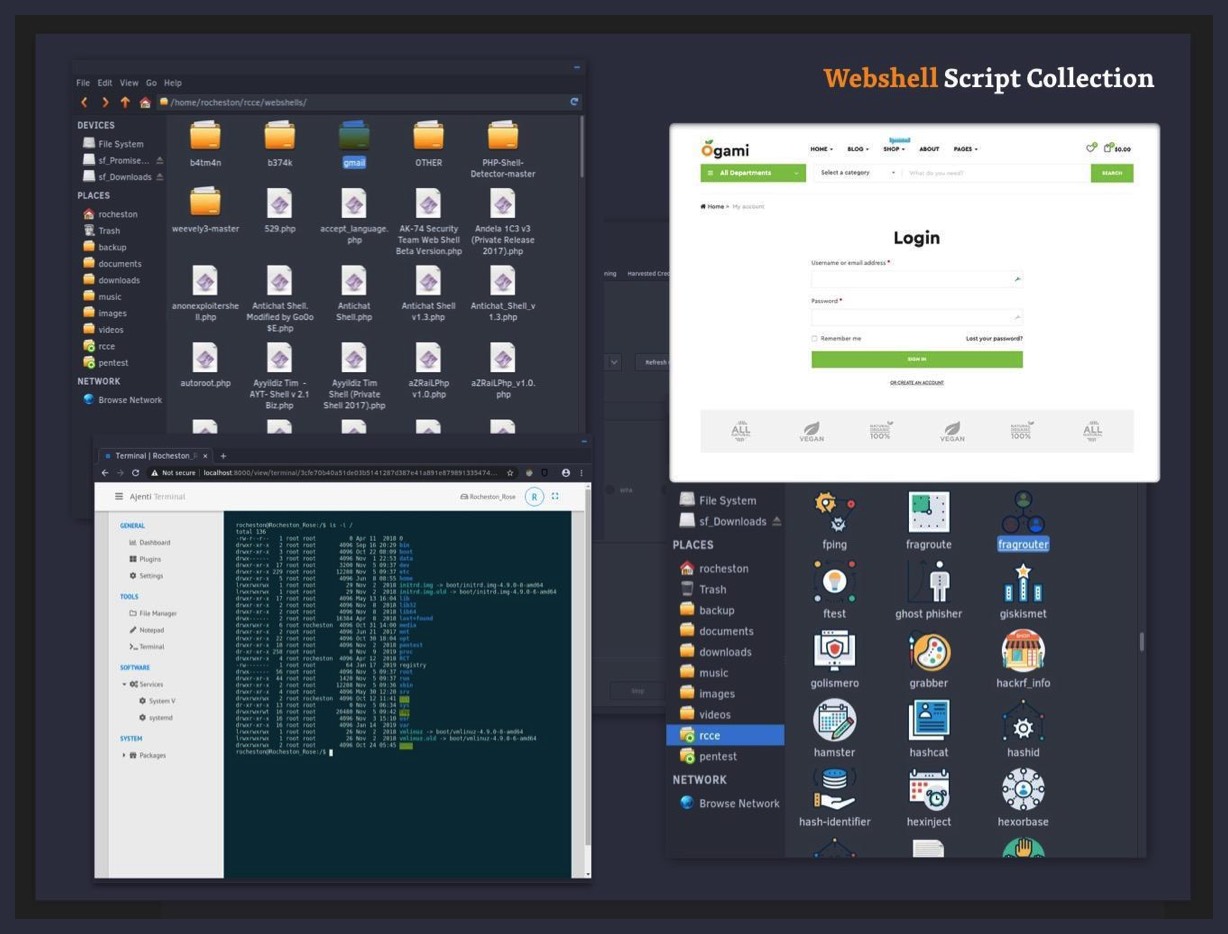Viewport: 1228px width, 934px height.
Task: Launch the ghost phisher icon
Action: (928, 581)
